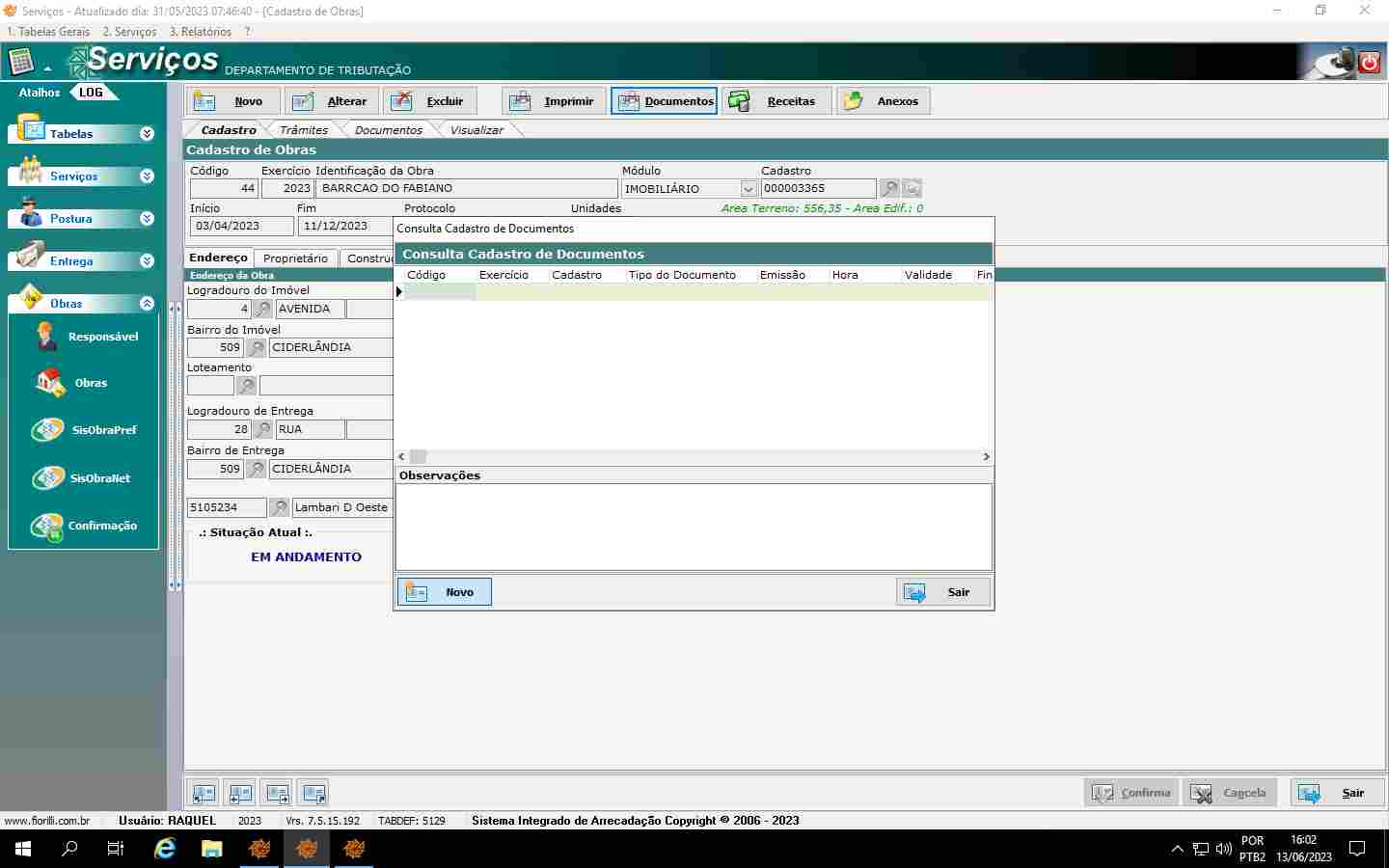1389x868 pixels.
Task: Click the magnifier beside Cadastro number field
Action: [889, 189]
